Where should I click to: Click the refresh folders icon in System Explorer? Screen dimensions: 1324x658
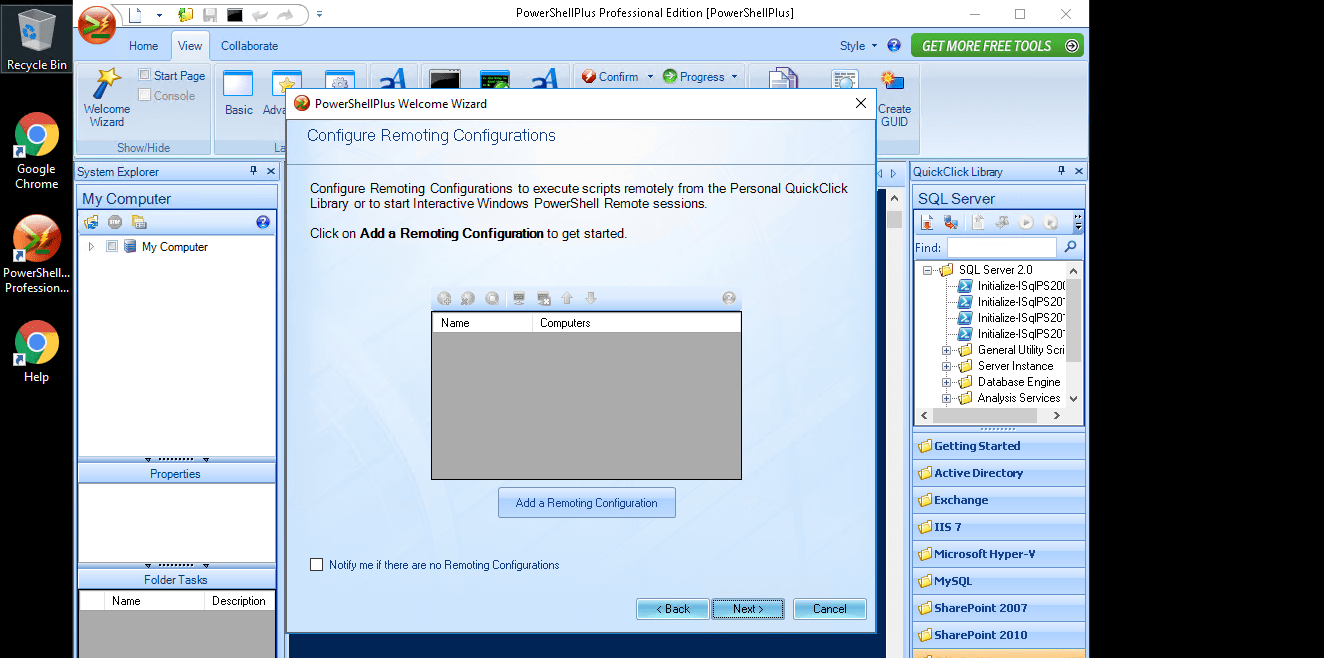coord(91,223)
